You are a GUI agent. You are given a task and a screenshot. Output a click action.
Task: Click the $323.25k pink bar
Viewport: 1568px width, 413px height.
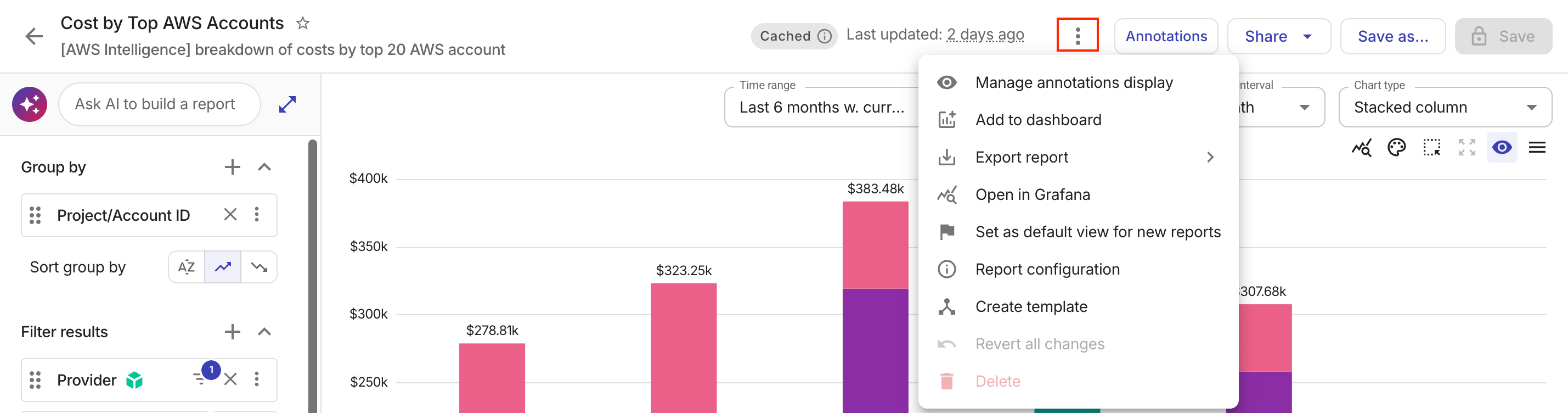tap(683, 348)
